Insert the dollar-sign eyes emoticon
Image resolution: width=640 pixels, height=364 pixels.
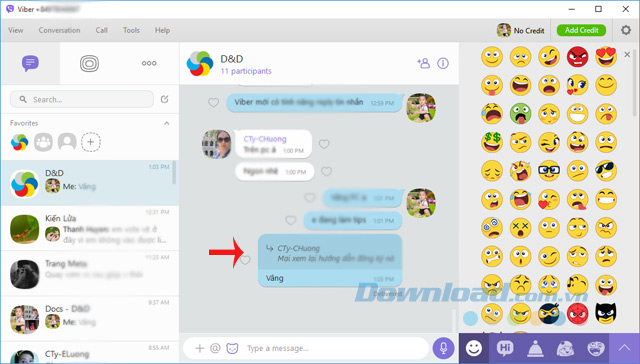(491, 142)
